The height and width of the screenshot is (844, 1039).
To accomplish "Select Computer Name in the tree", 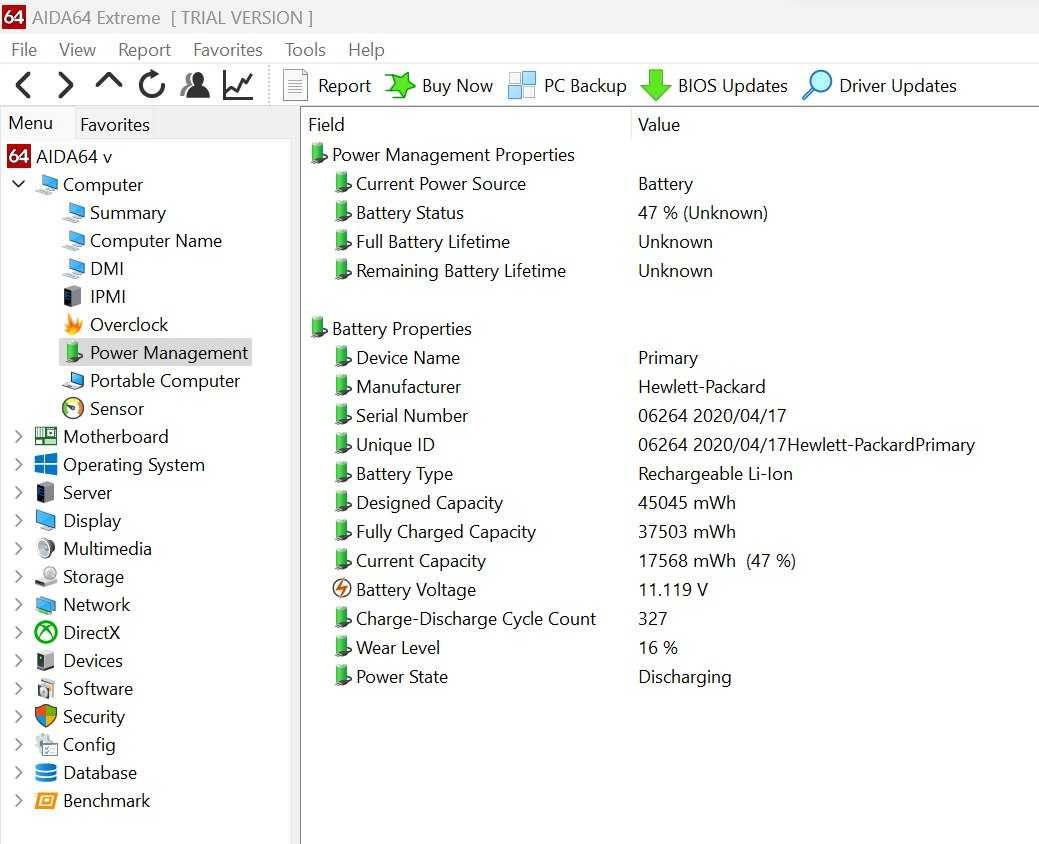I will pyautogui.click(x=156, y=240).
